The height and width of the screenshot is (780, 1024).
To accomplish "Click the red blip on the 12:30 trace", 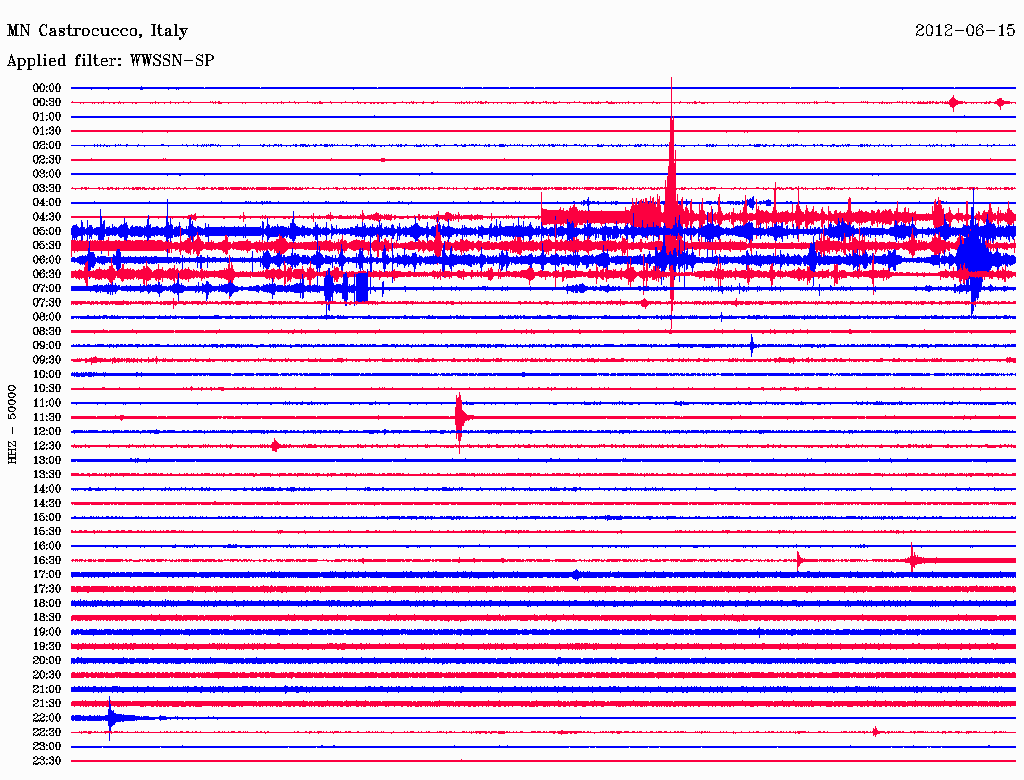I will tap(275, 446).
